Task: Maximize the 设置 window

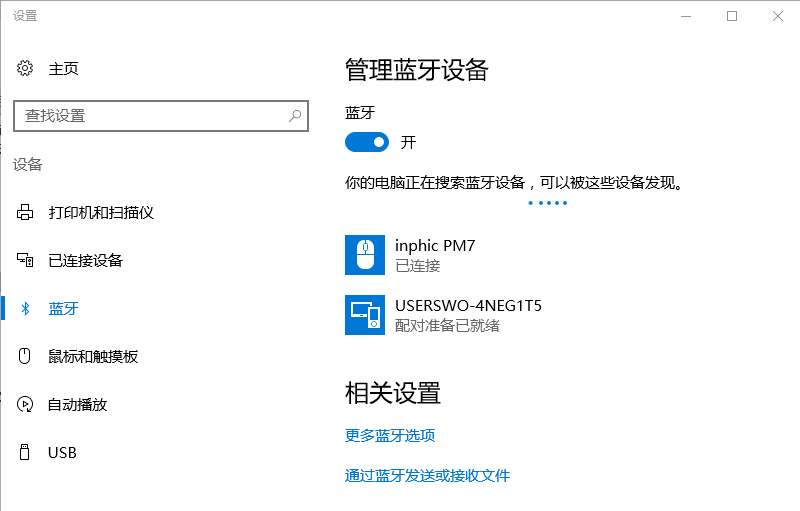Action: 732,16
